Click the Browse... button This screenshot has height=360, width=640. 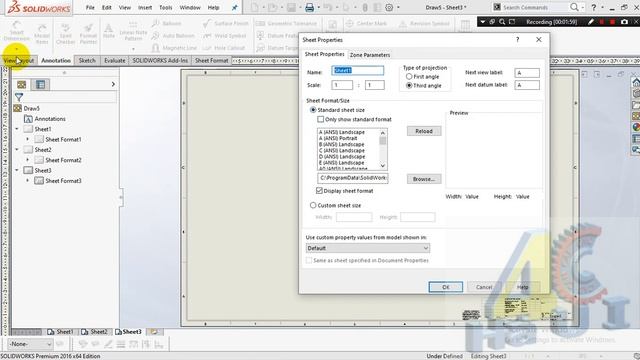pos(424,179)
